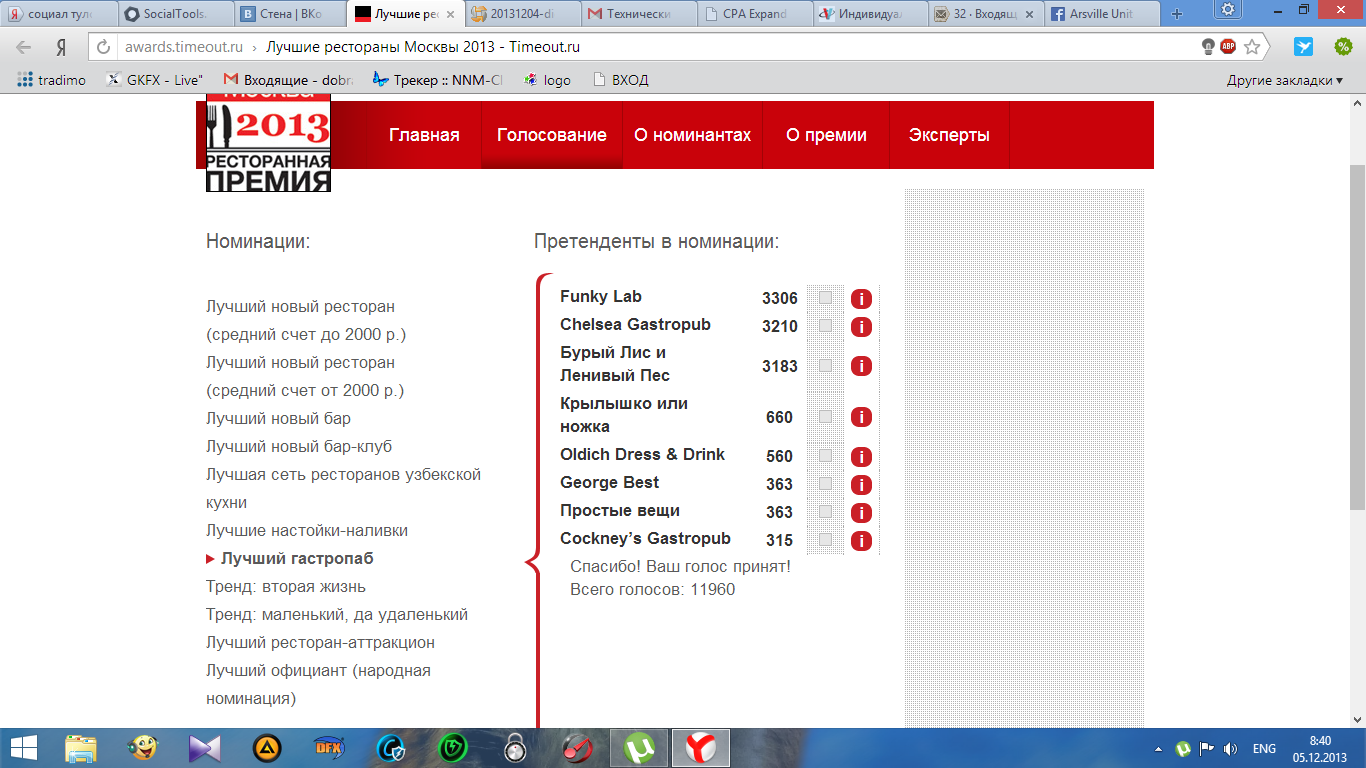The image size is (1366, 768).
Task: Open nomination Лучший ресторан-аттракцион
Action: 320,642
